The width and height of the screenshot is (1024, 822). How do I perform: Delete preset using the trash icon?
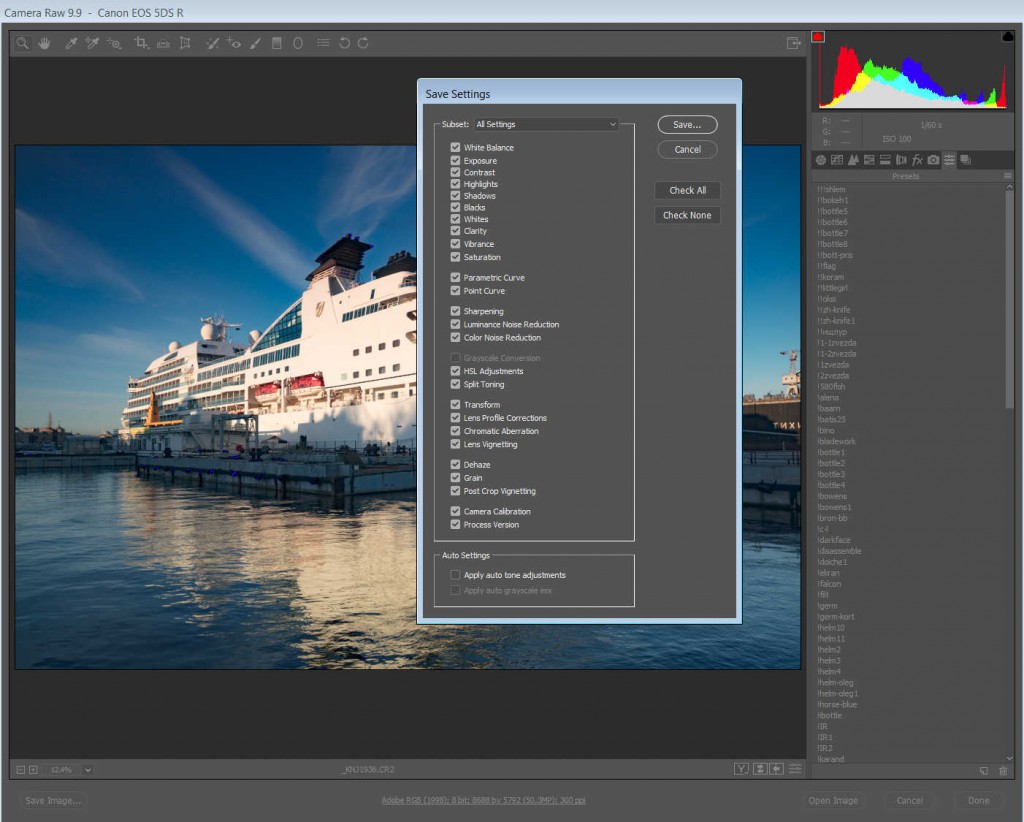(1003, 771)
